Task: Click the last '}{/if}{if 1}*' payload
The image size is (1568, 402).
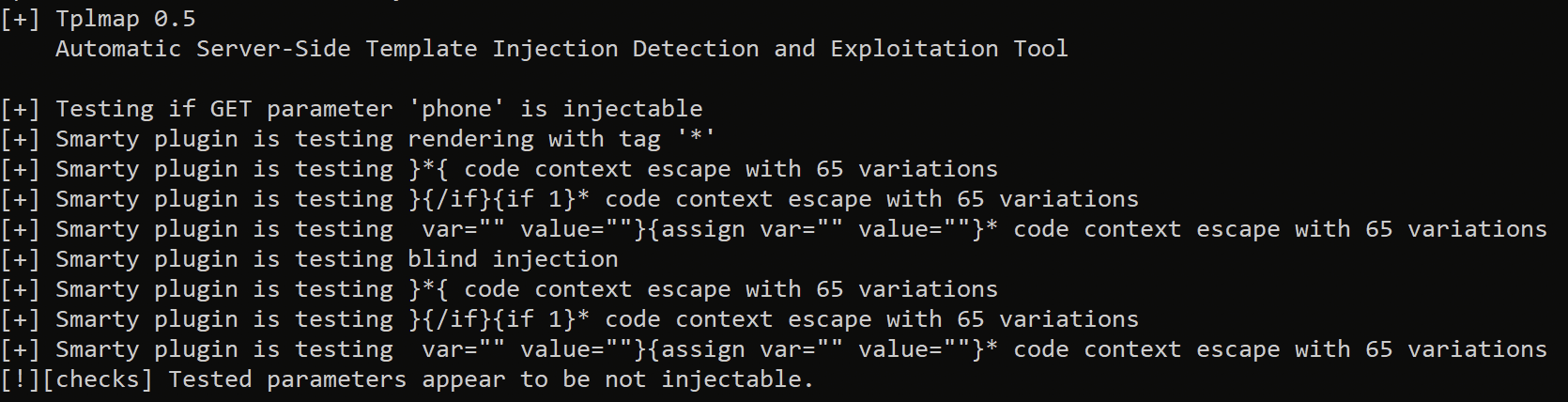Action: (x=499, y=319)
